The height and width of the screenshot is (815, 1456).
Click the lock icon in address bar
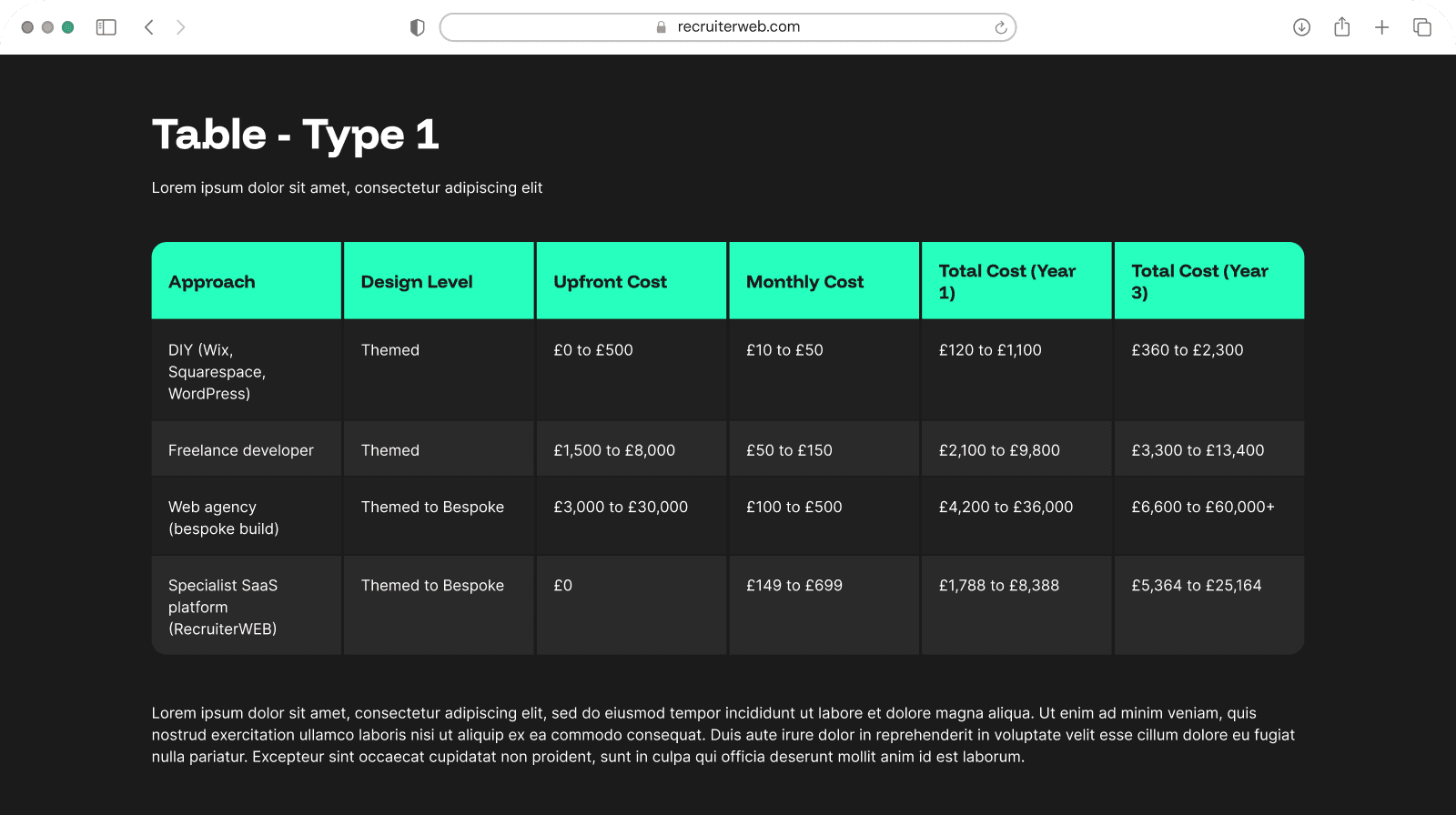click(x=662, y=27)
